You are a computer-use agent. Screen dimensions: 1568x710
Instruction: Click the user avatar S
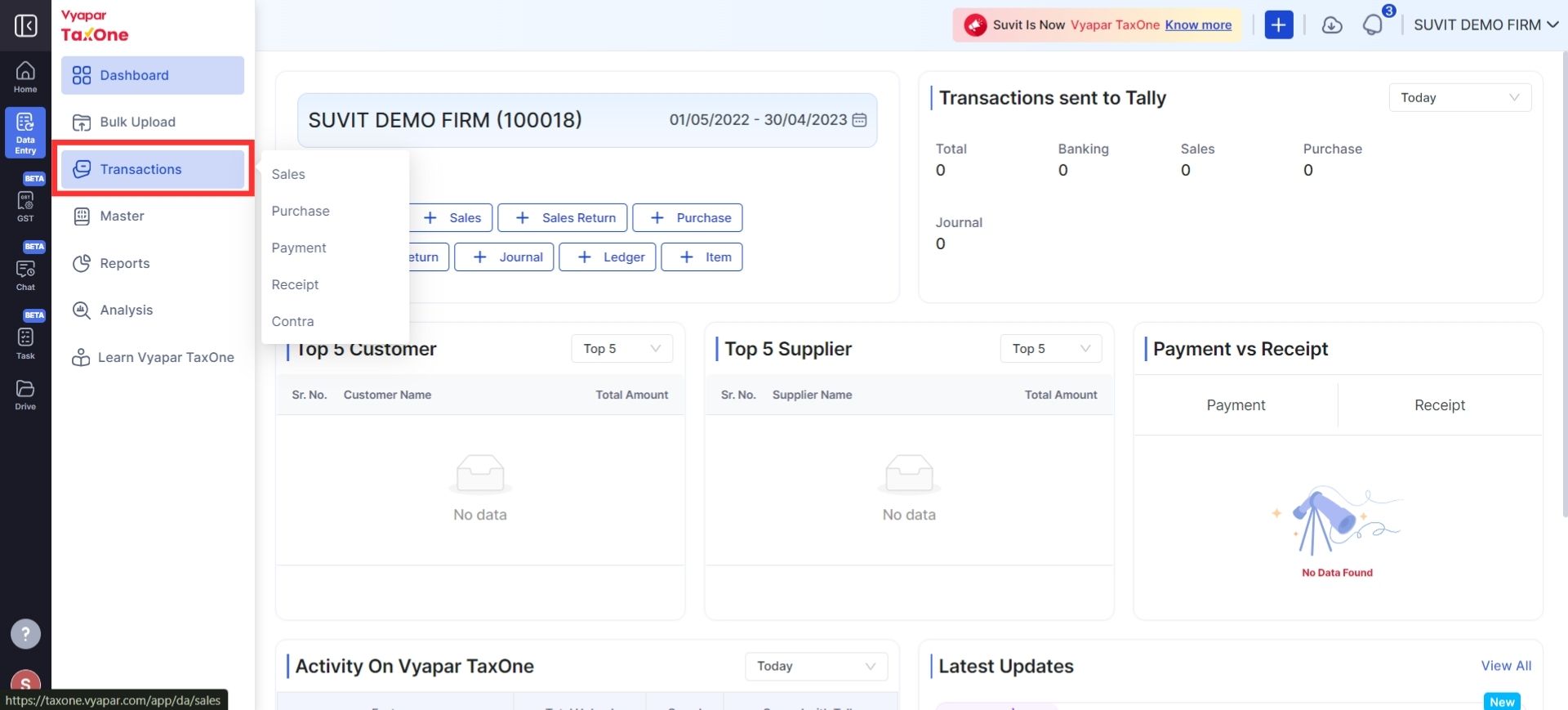tap(25, 685)
